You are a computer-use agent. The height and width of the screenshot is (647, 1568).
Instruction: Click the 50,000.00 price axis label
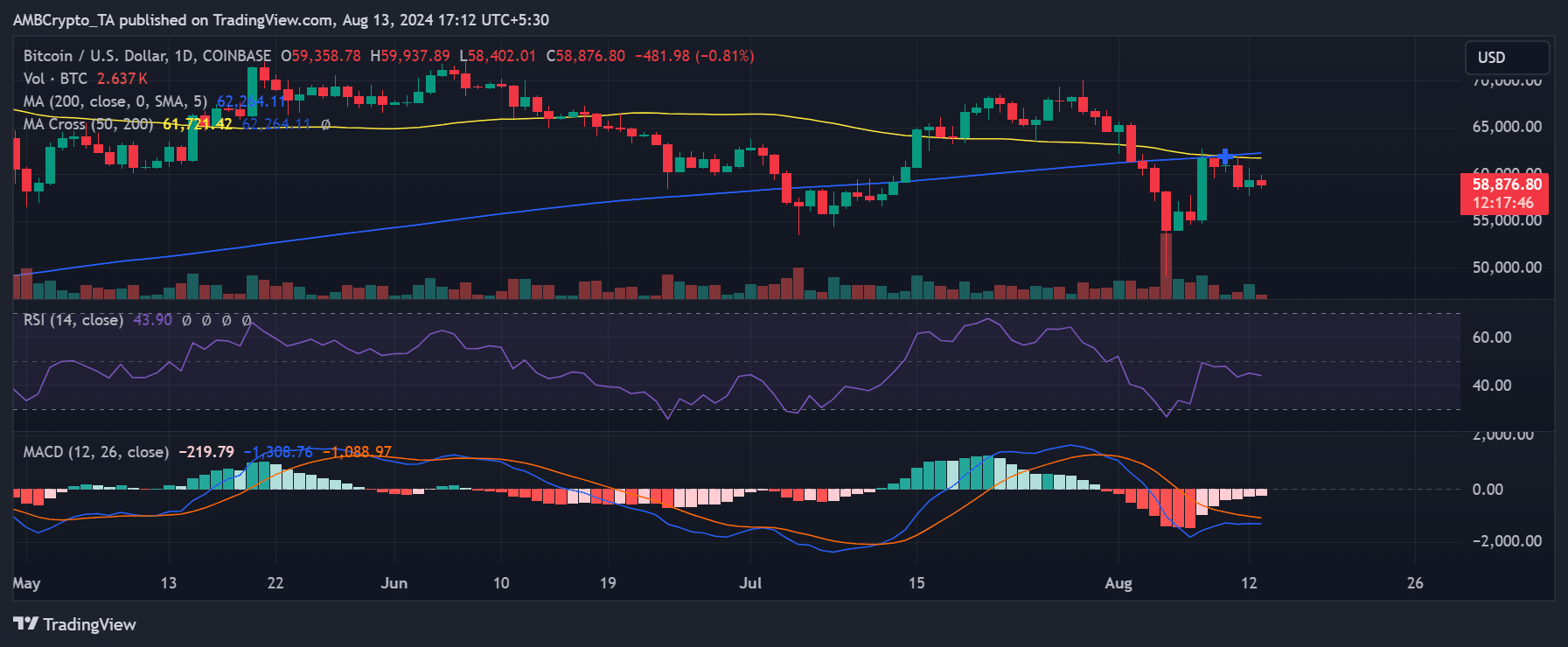(x=1507, y=268)
